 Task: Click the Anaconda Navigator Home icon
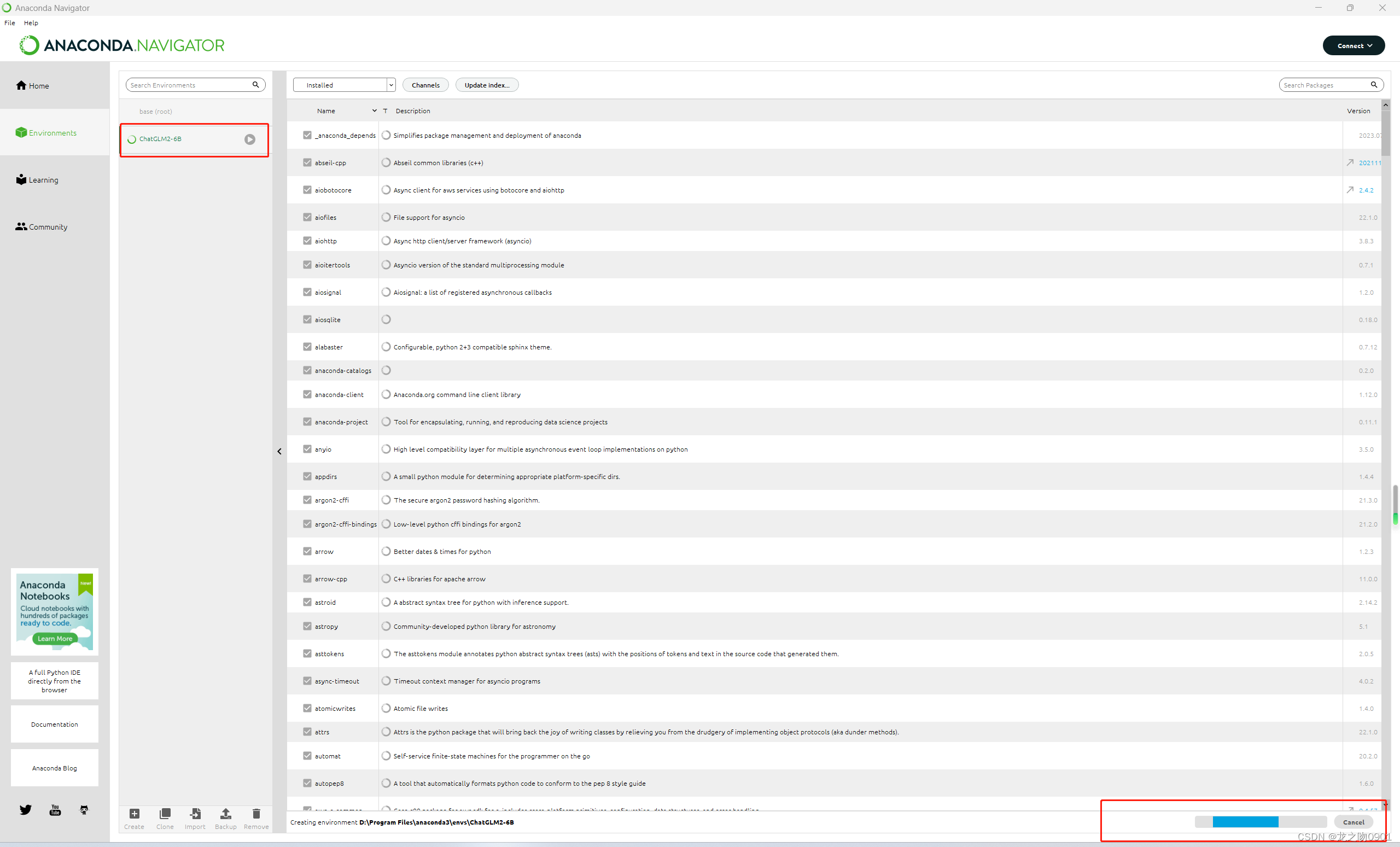pyautogui.click(x=21, y=85)
